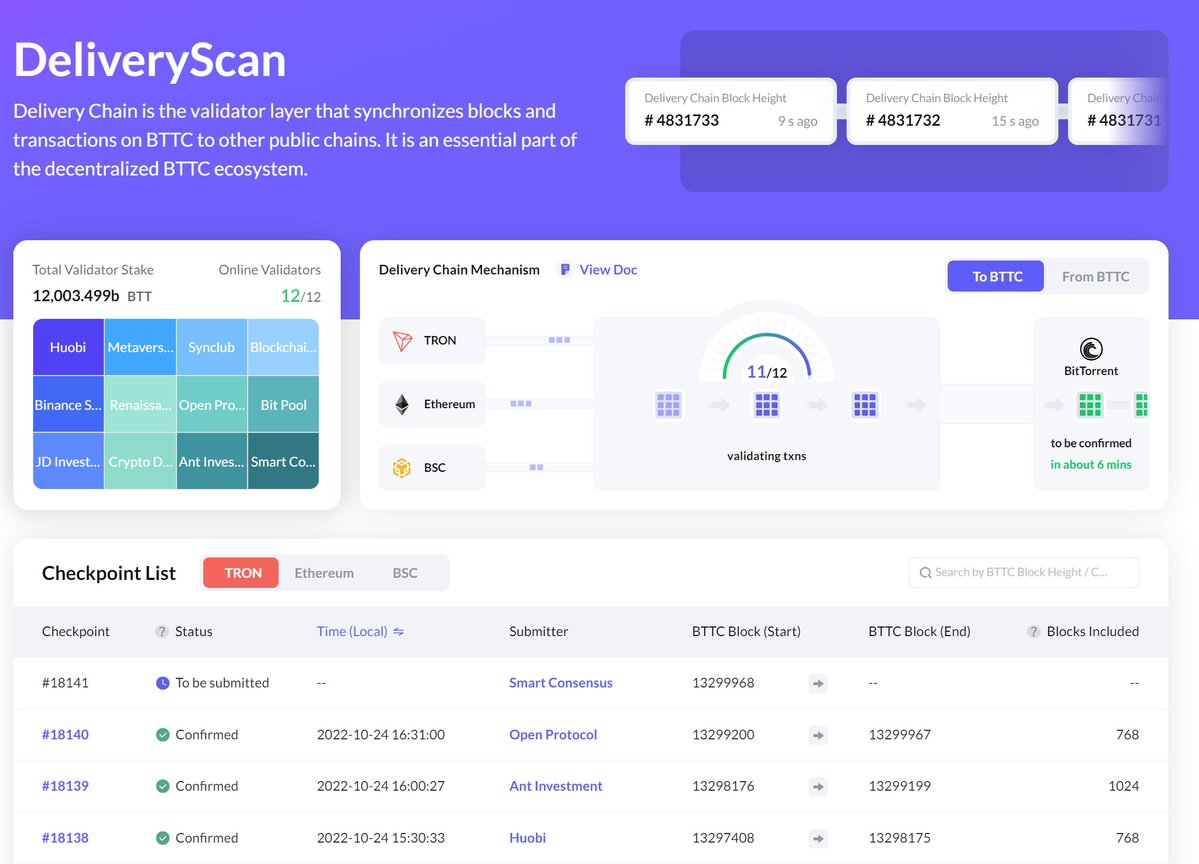Click the center block grid under 11/12 gauge
Viewport: 1199px width, 864px height.
pyautogui.click(x=766, y=404)
